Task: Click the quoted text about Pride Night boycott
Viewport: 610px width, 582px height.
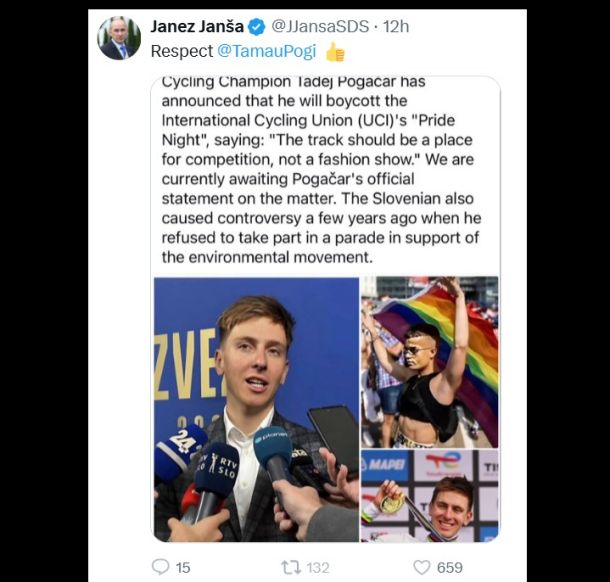Action: [321, 169]
